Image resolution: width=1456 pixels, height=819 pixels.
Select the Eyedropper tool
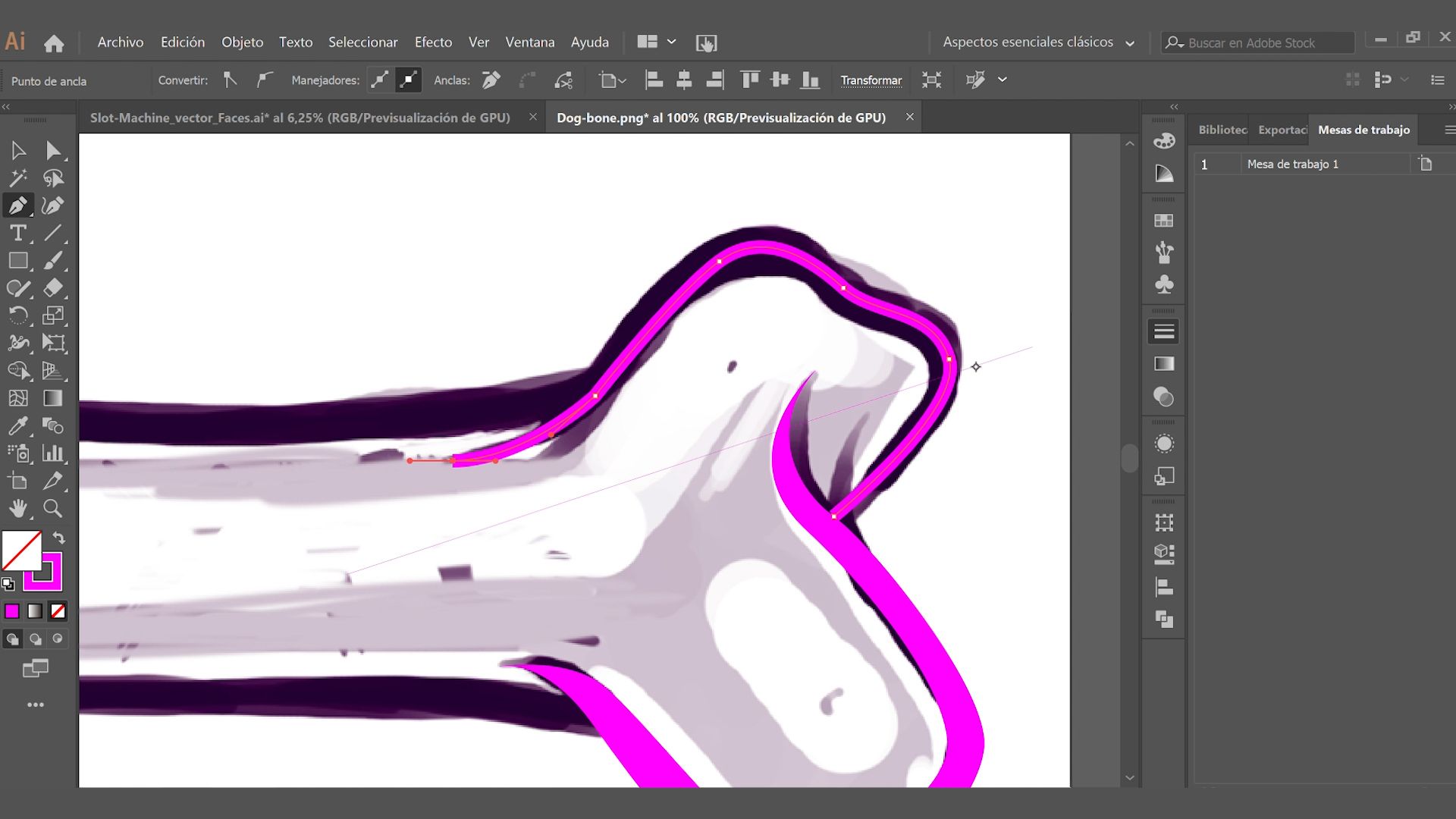coord(18,425)
